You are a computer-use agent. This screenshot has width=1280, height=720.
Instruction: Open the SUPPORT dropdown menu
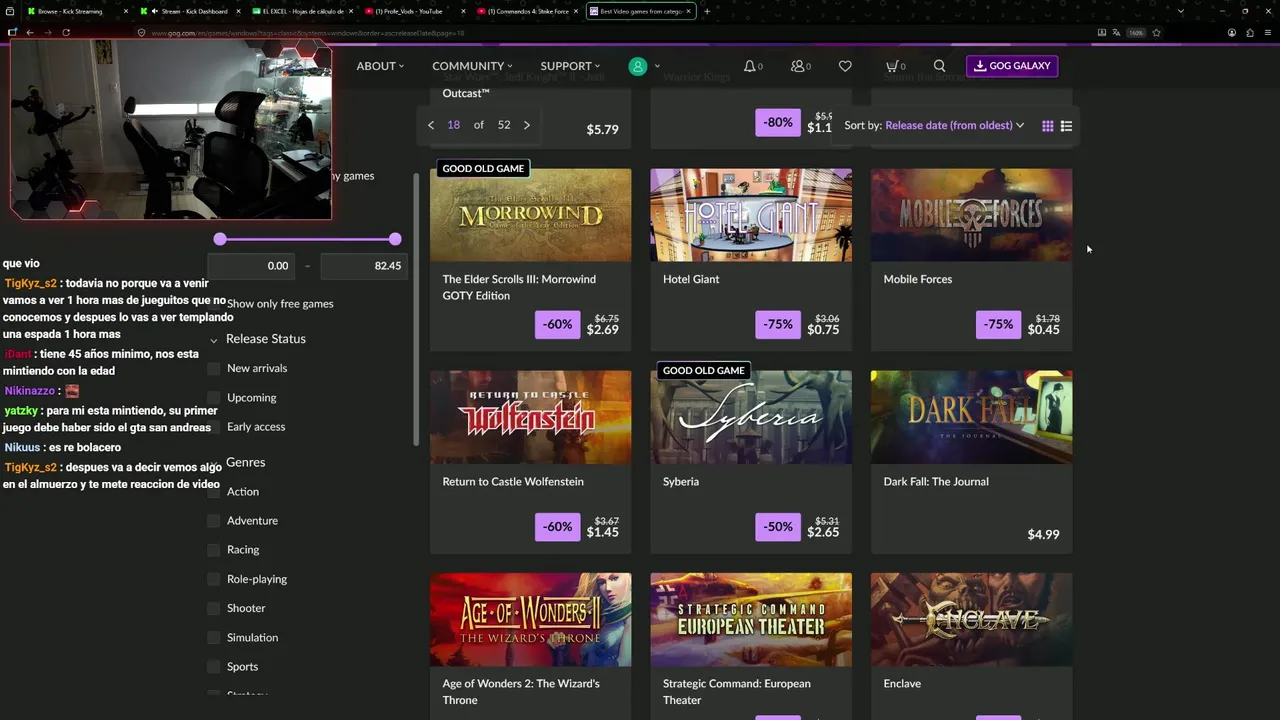pyautogui.click(x=570, y=66)
